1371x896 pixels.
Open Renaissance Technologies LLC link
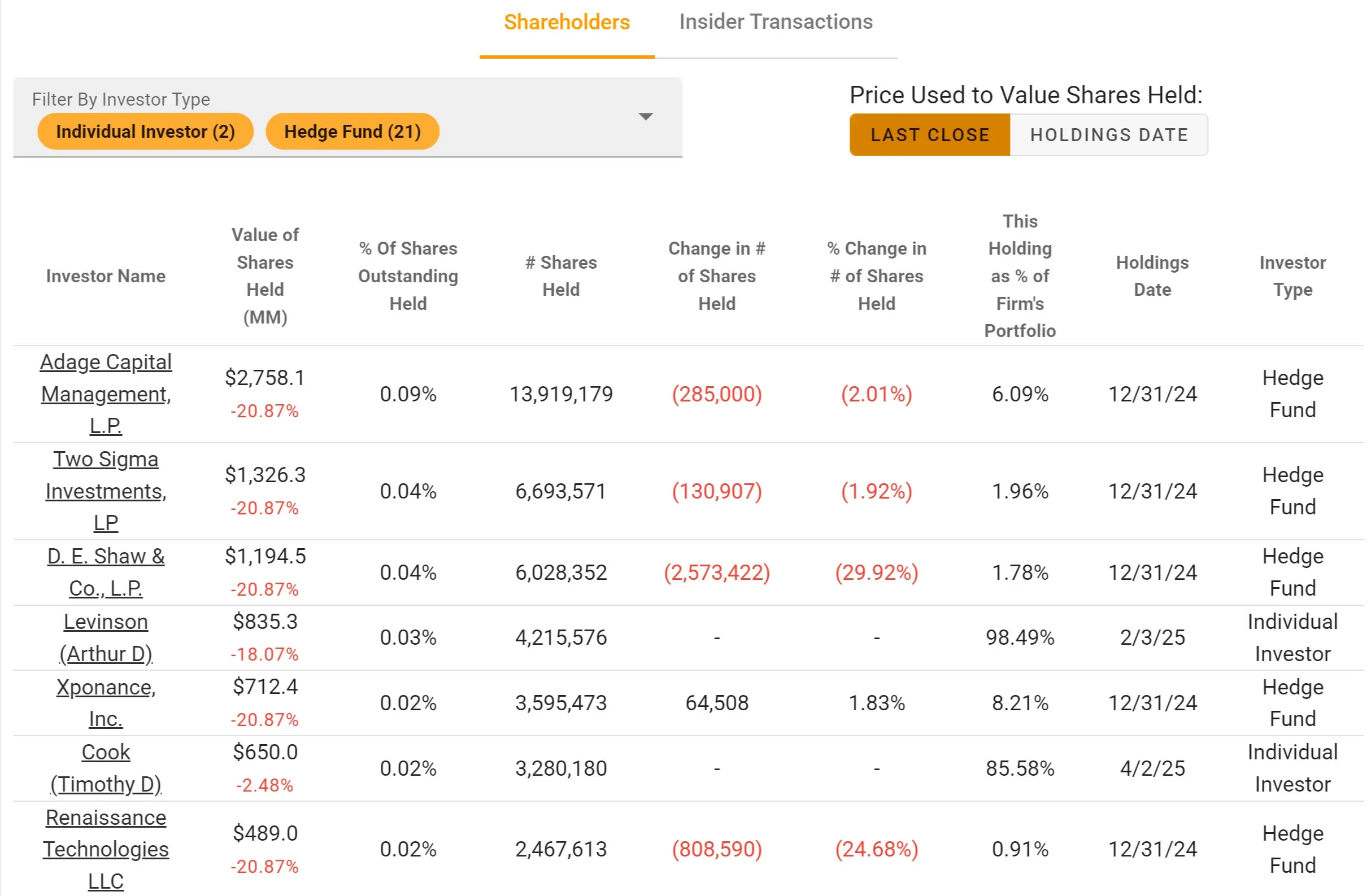click(106, 849)
